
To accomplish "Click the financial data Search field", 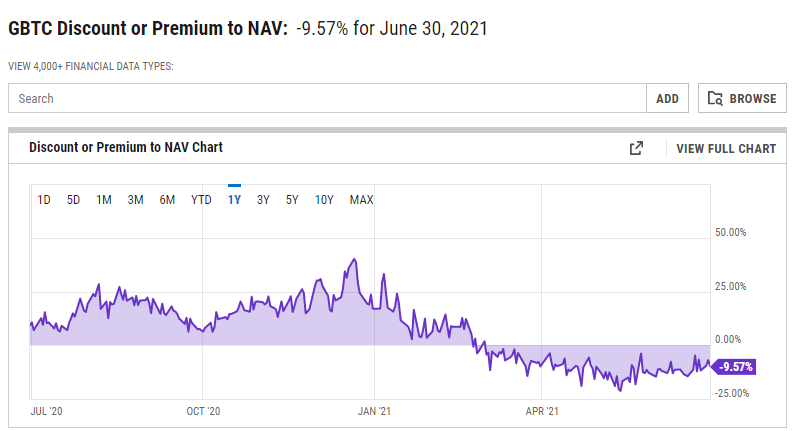I will (327, 98).
